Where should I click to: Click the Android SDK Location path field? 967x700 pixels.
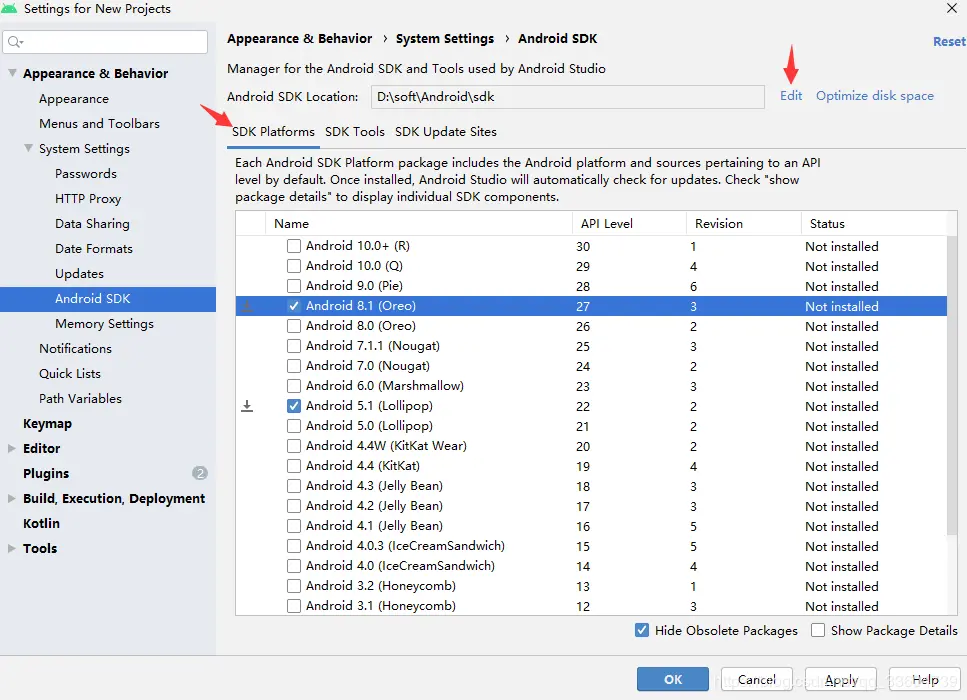pos(568,97)
